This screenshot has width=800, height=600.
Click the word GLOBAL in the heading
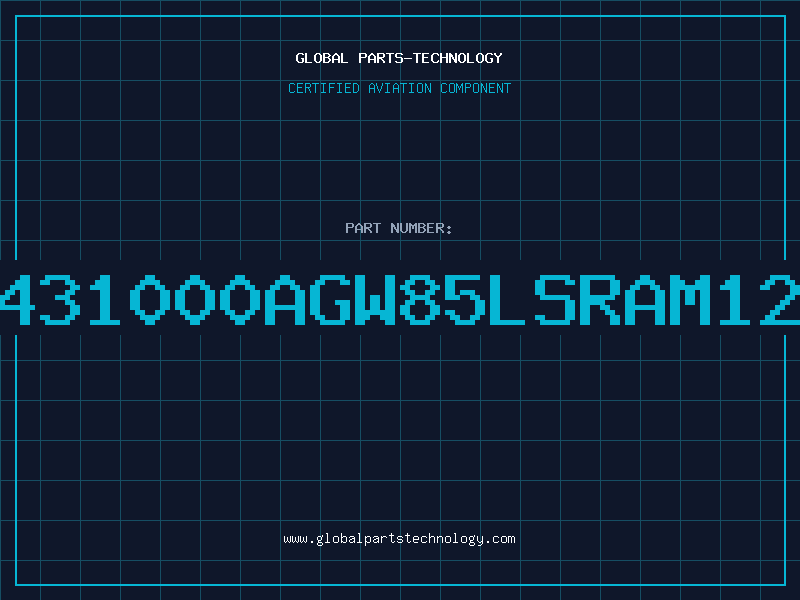[x=322, y=58]
